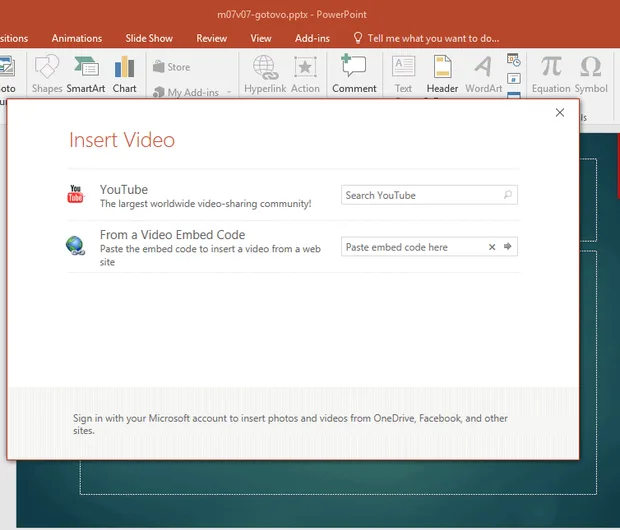Screen dimensions: 620x530
Task: Insert Slide Number icon
Action: click(x=514, y=78)
